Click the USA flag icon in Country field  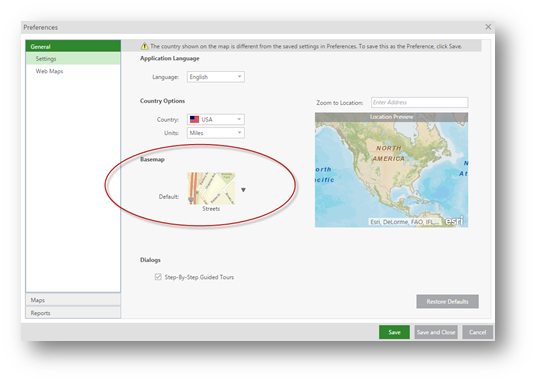coord(195,119)
